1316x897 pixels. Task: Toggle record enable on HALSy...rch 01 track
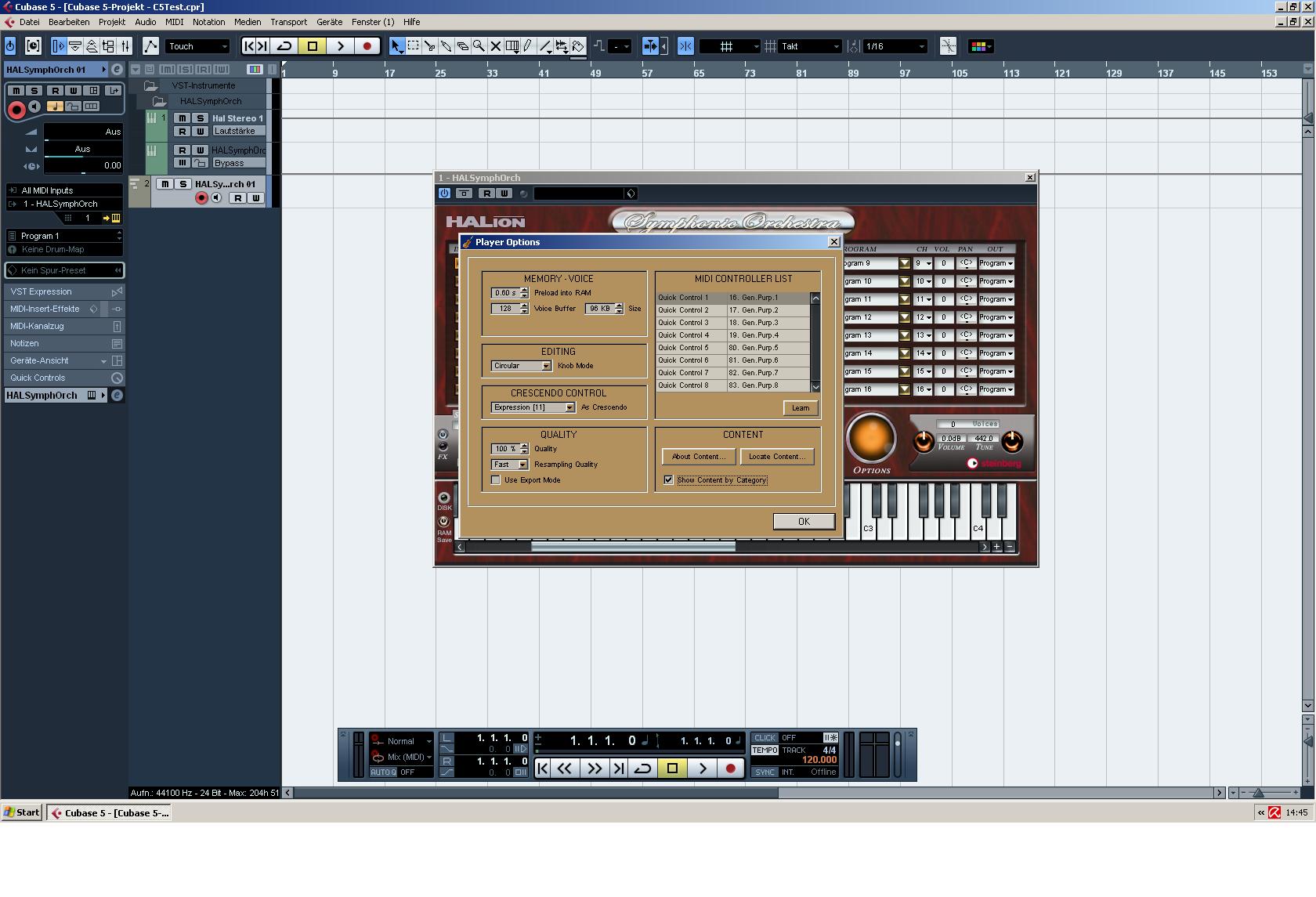[201, 198]
